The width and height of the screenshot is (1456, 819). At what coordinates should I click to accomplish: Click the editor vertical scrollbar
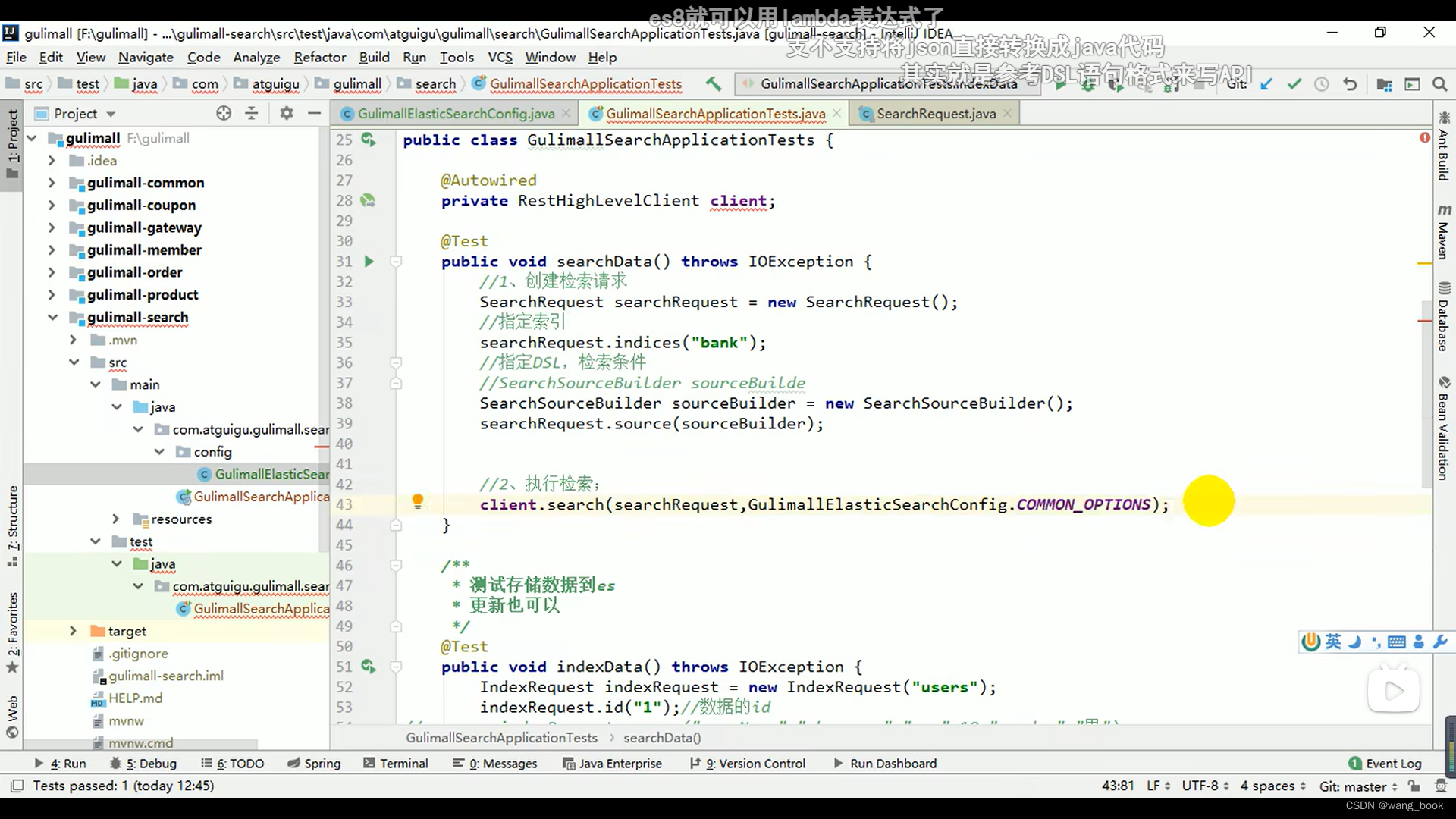pyautogui.click(x=1426, y=394)
